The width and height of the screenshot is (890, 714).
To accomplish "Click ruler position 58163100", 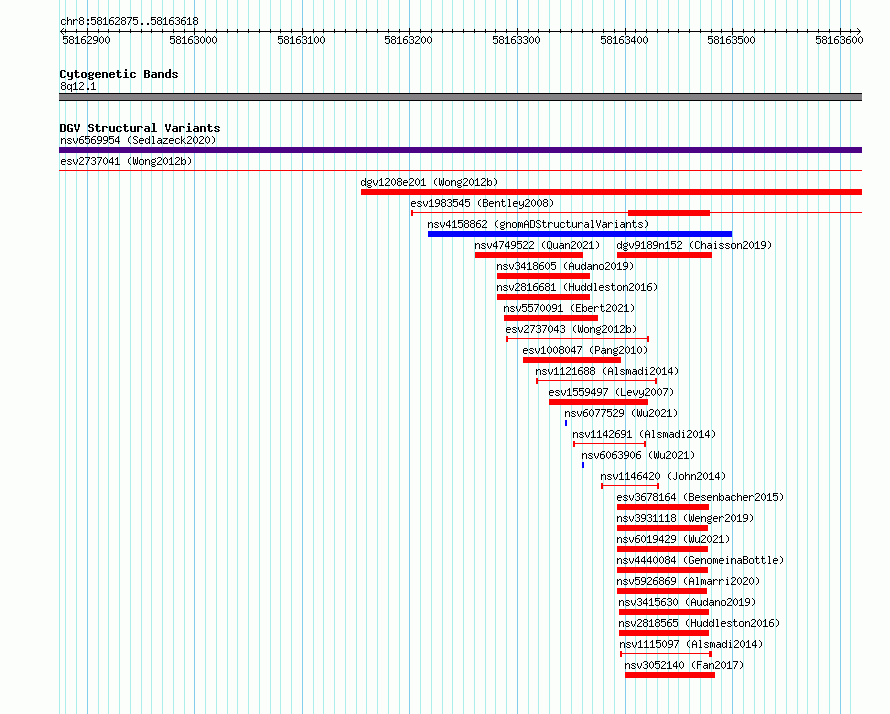I will [x=301, y=40].
